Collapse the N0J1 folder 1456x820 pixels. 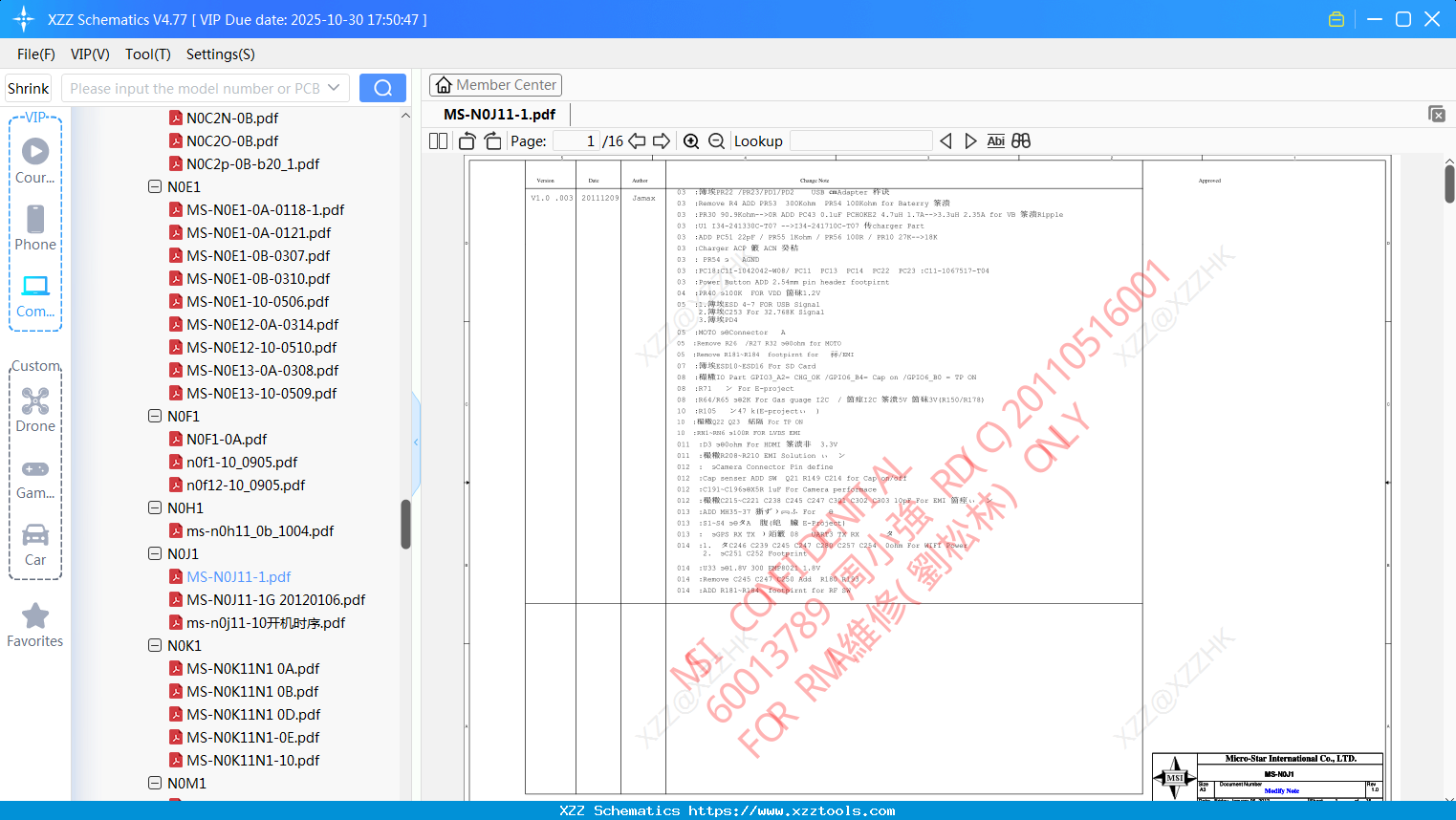pos(155,554)
